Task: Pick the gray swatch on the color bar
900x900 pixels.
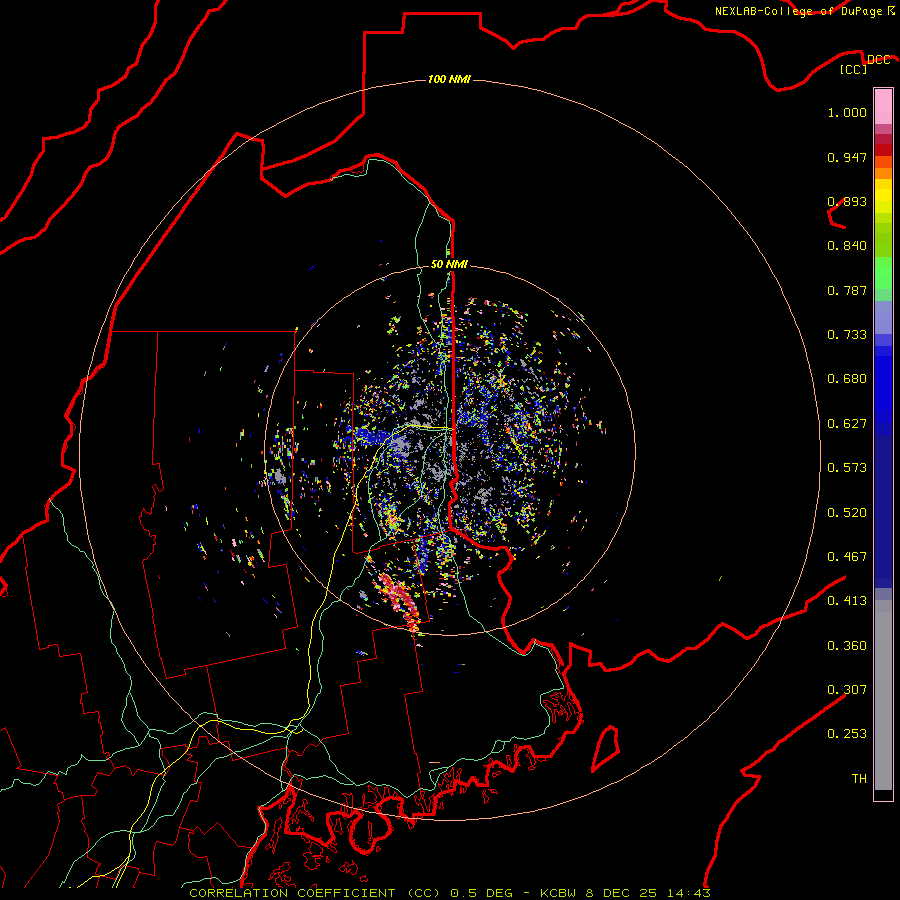Action: pyautogui.click(x=883, y=695)
